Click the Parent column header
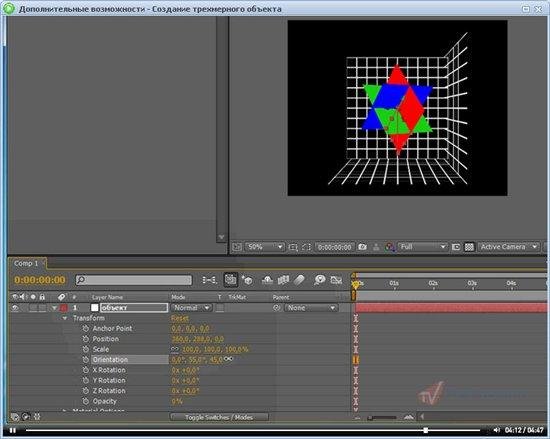The image size is (550, 439). (x=281, y=297)
